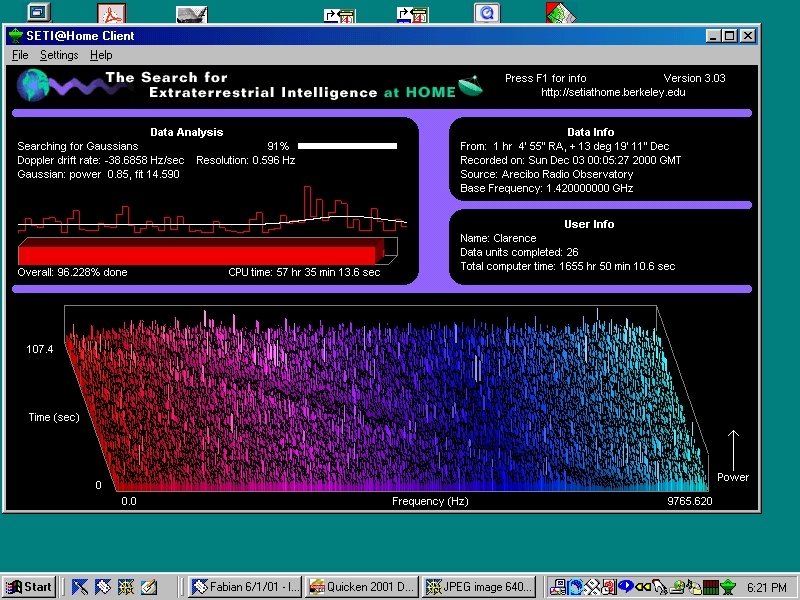Click the "CPU time: 57 hr 35 min" text
The width and height of the screenshot is (800, 600).
click(304, 272)
